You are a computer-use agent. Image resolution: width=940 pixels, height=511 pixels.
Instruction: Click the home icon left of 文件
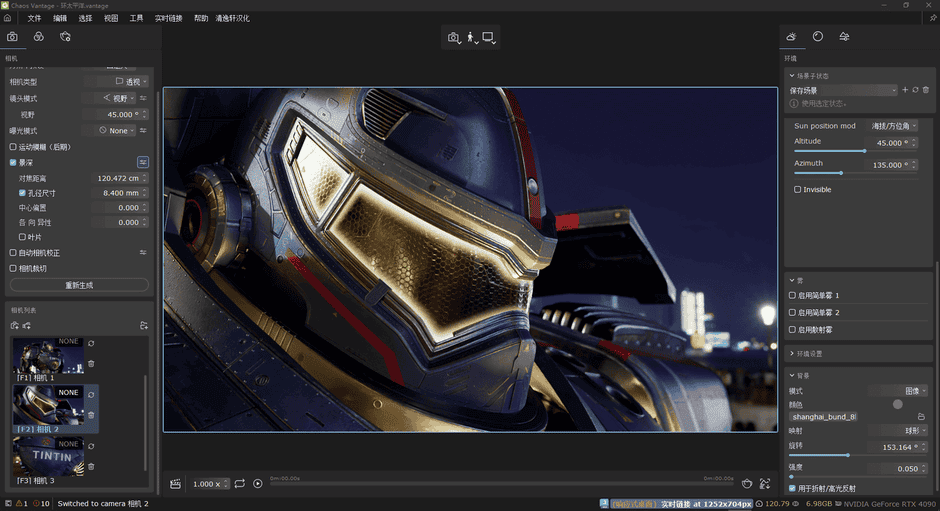click(x=8, y=18)
